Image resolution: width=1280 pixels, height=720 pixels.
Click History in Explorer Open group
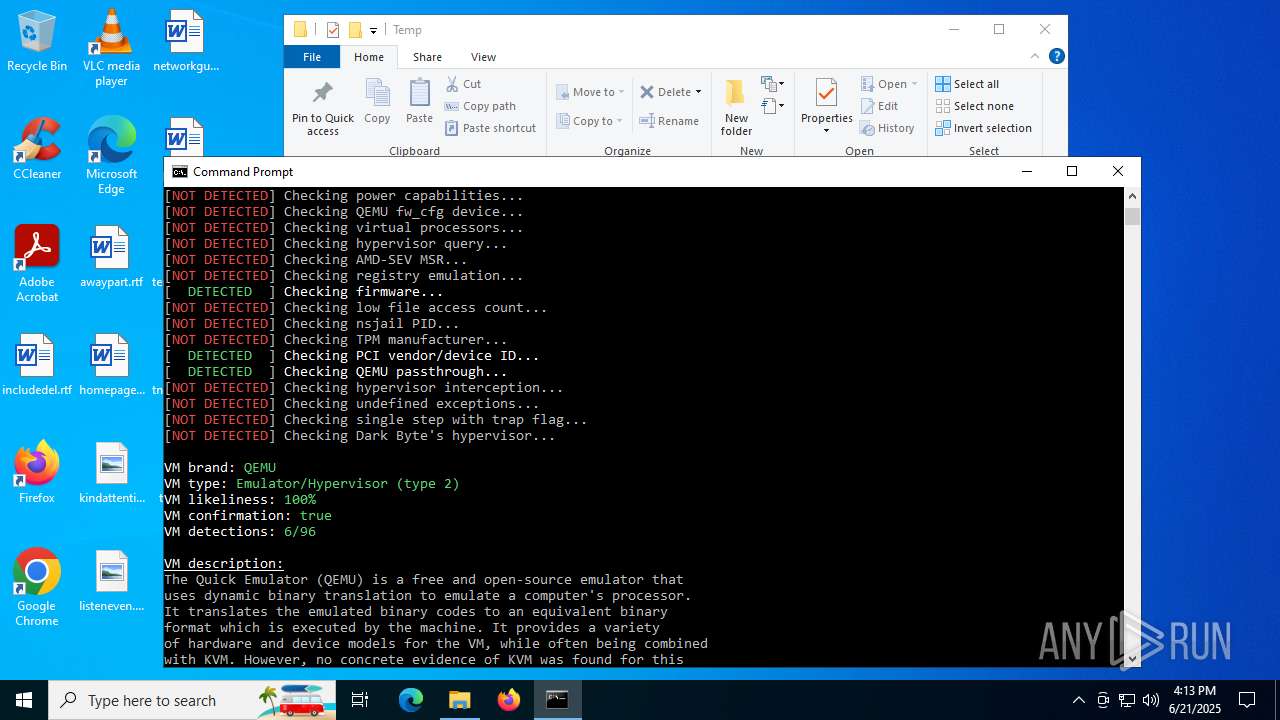[x=887, y=128]
